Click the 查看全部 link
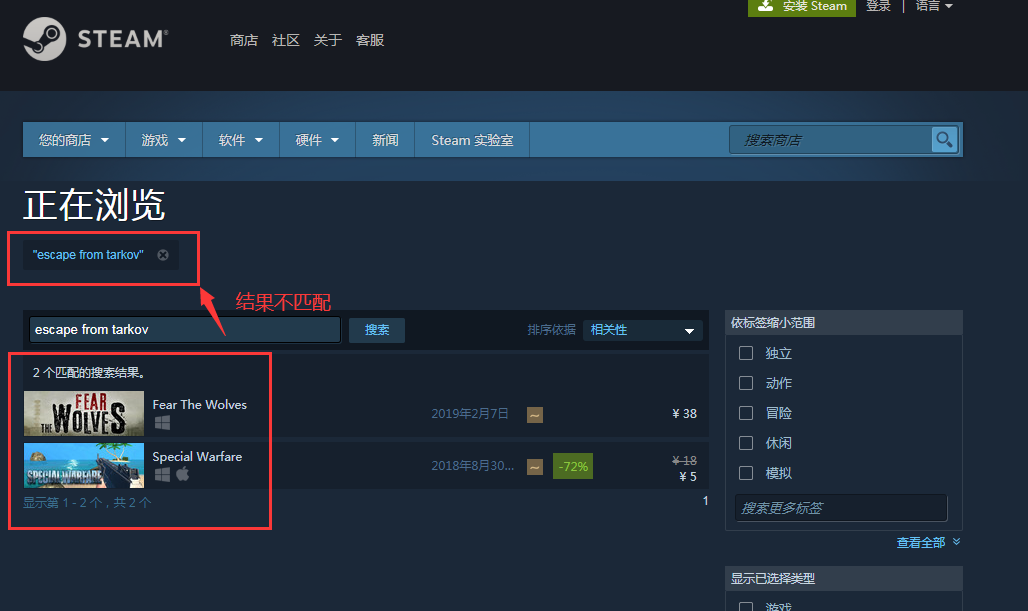Screen dimensions: 1028x611 click(x=920, y=543)
